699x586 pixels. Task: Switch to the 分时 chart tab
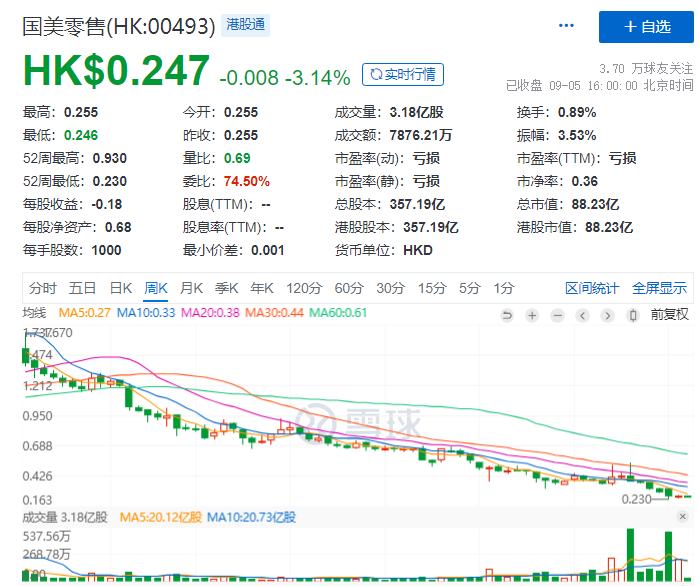(44, 288)
